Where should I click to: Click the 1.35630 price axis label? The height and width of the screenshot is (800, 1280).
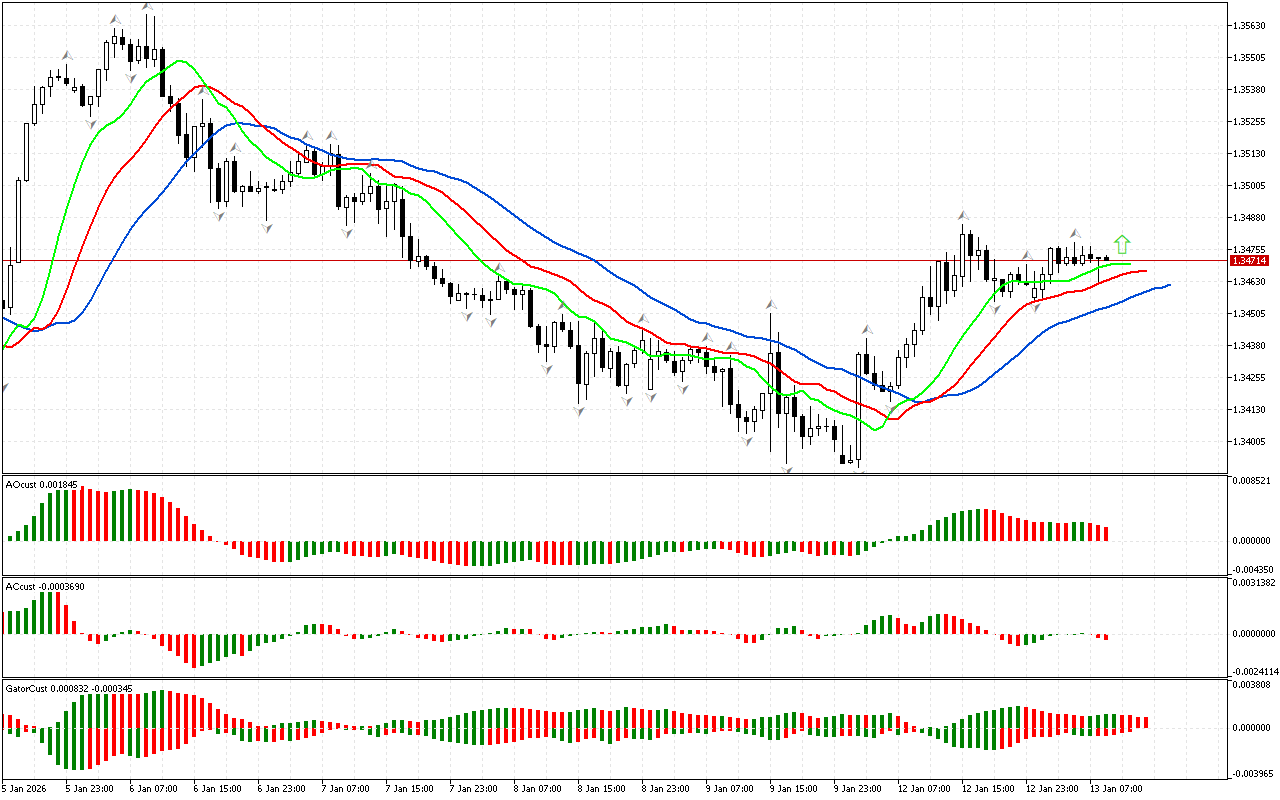pos(1250,26)
